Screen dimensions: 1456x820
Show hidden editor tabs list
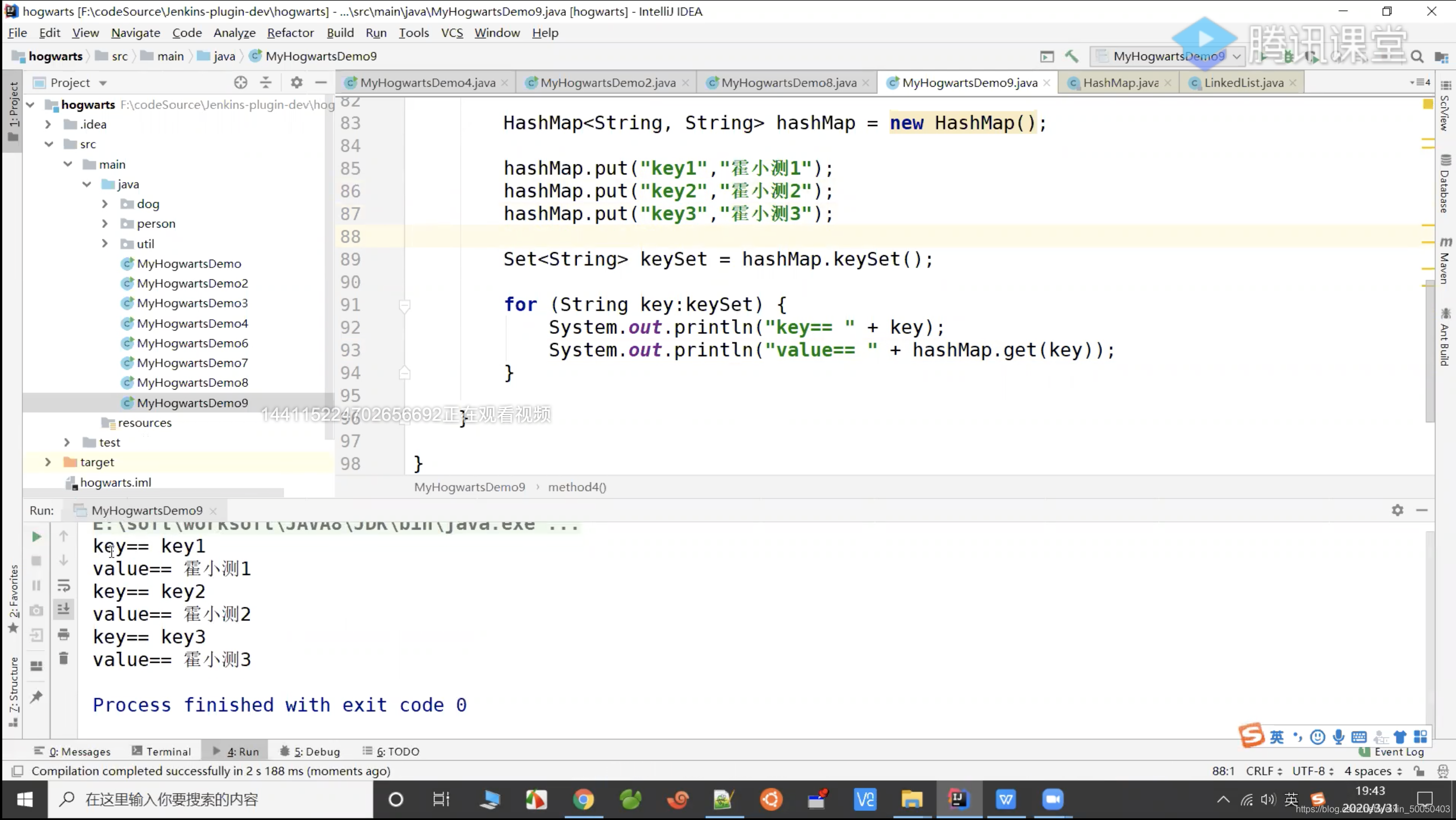pos(1420,82)
